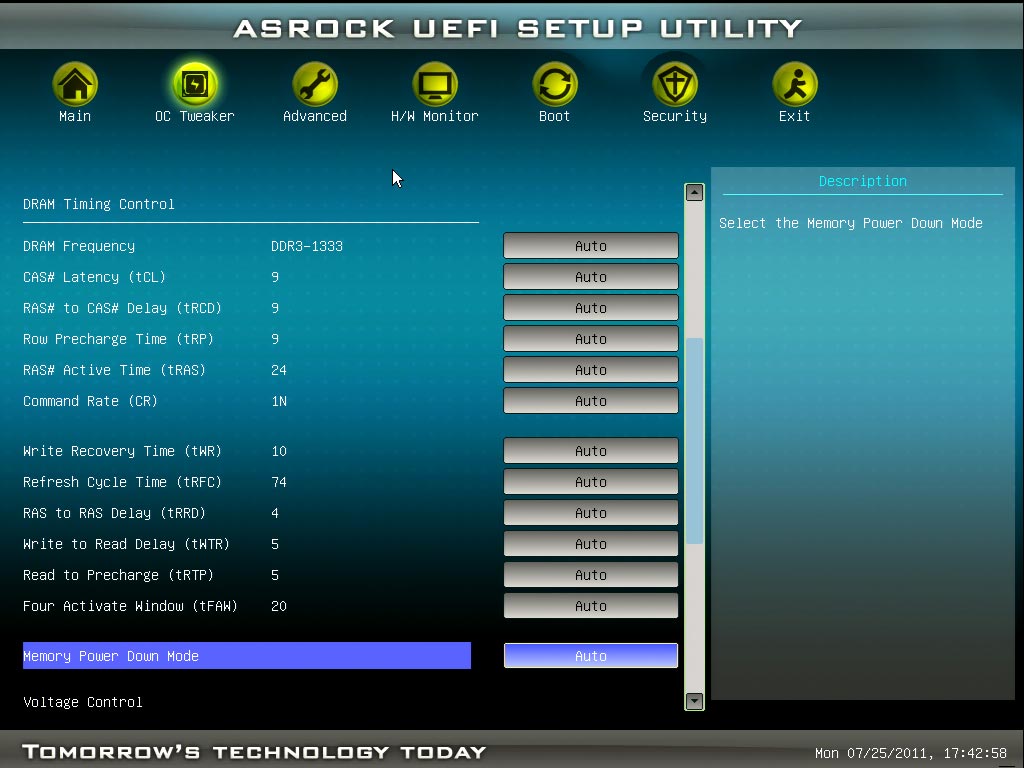Open the RAS# to CAS# Delay Auto selector

pos(591,308)
